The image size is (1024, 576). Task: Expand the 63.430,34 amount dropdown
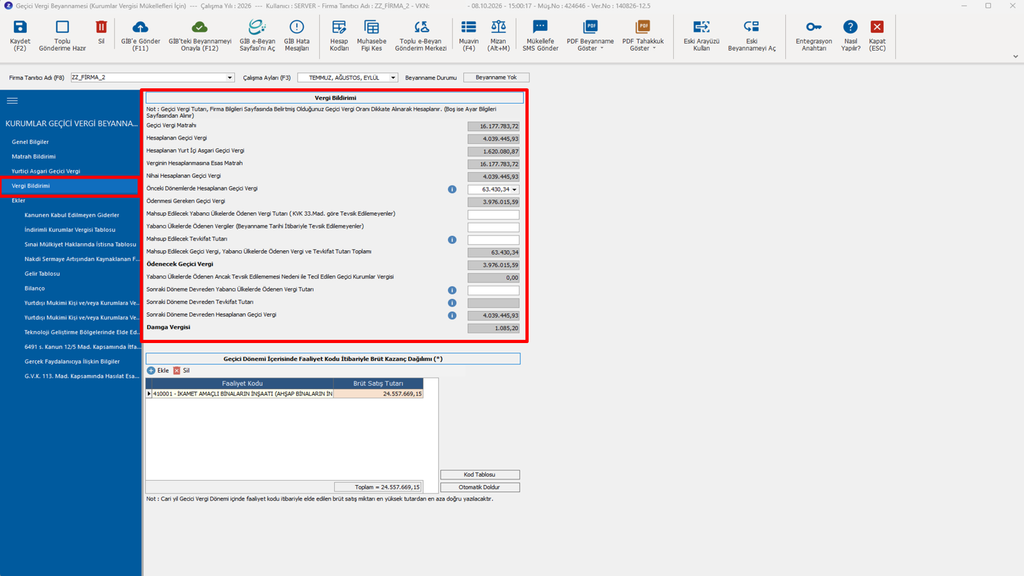tap(515, 189)
